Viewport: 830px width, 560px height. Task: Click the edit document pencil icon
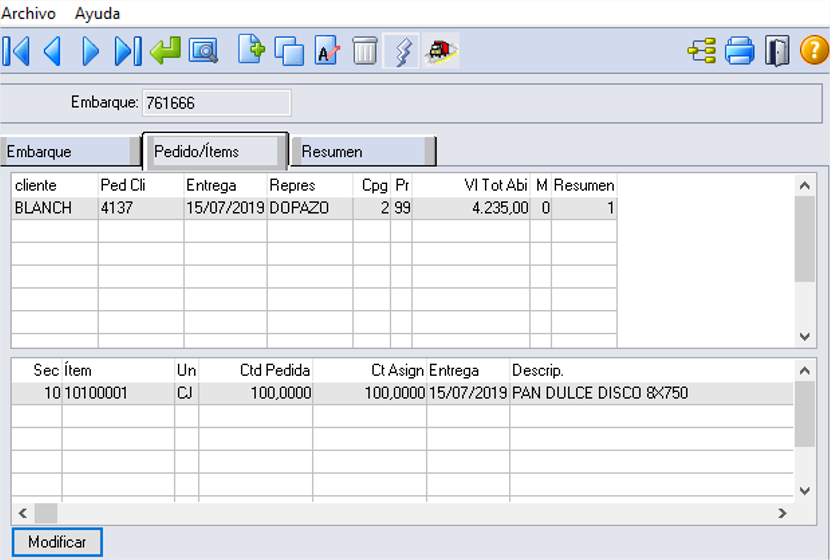tap(327, 50)
